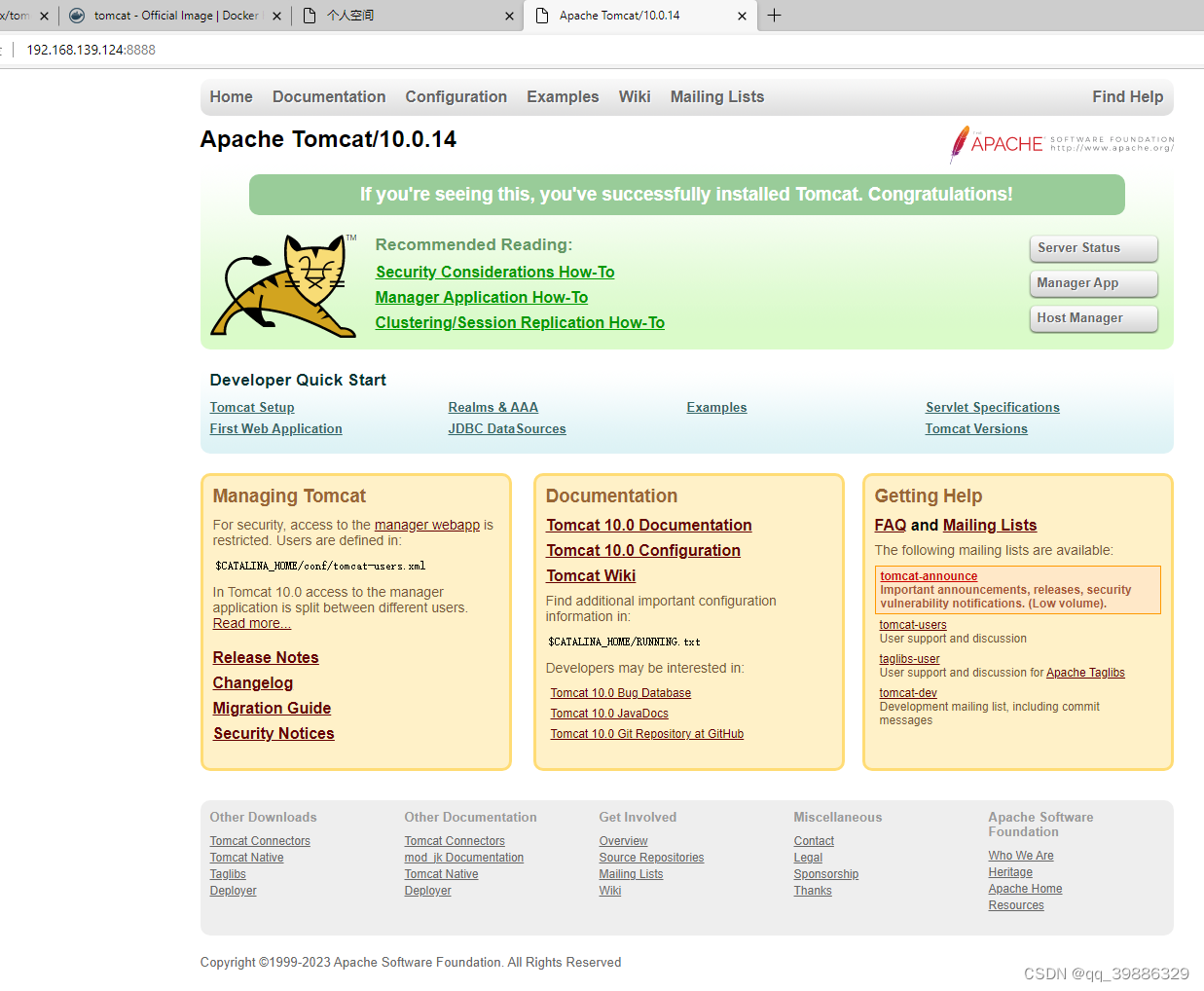Open mod_jk Documentation link
The image size is (1204, 991).
point(464,858)
